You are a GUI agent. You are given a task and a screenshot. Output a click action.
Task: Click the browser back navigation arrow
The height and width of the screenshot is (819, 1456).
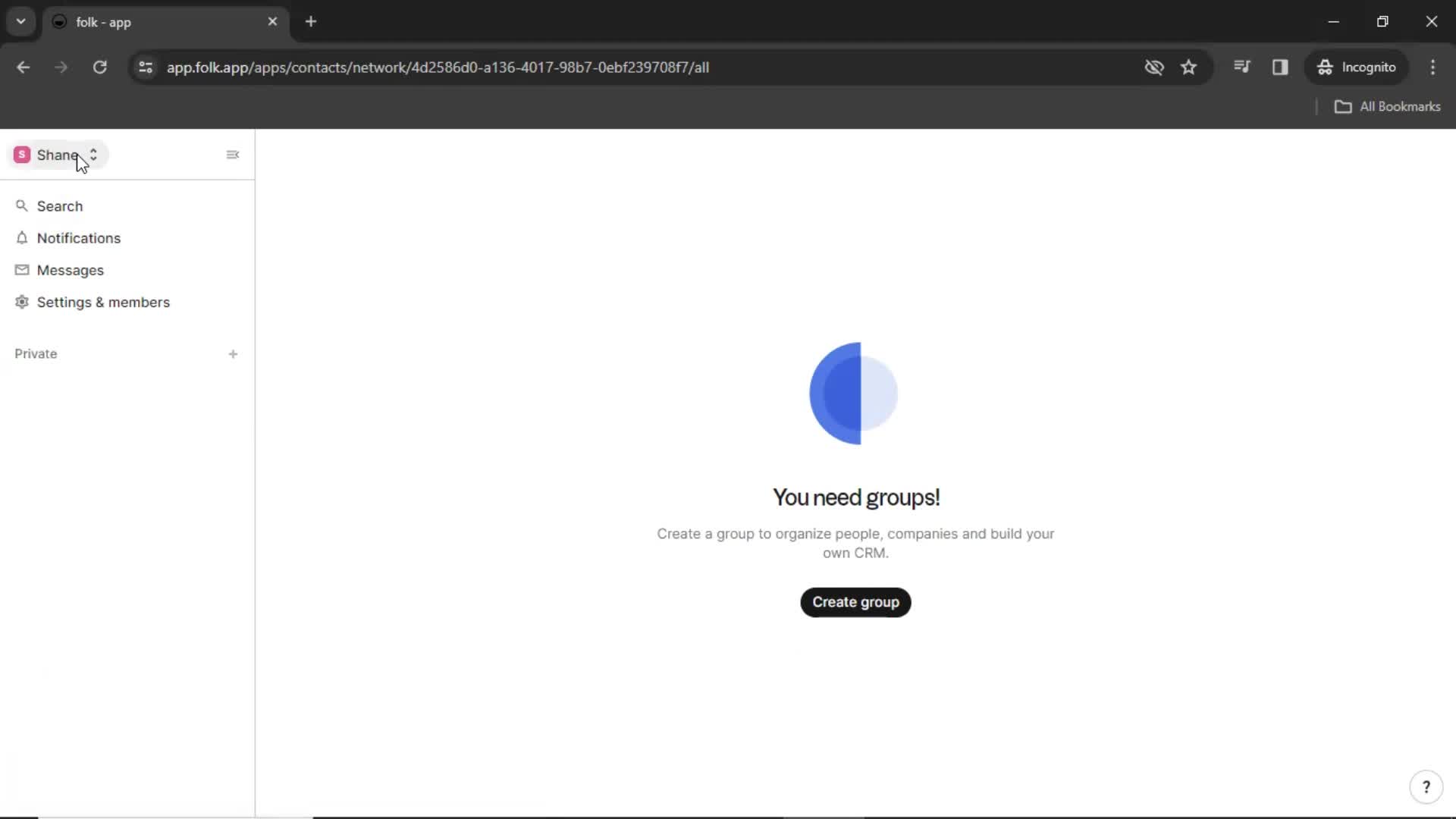tap(24, 67)
